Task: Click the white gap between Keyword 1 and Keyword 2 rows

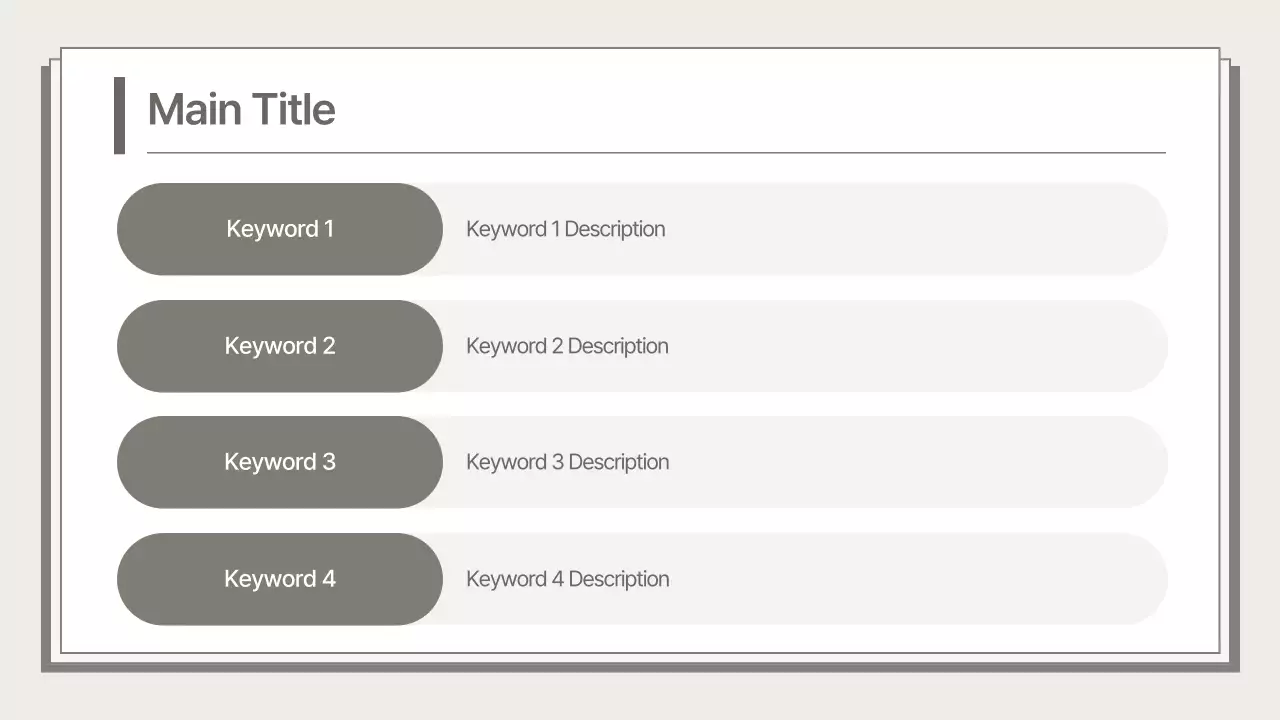Action: tap(640, 288)
